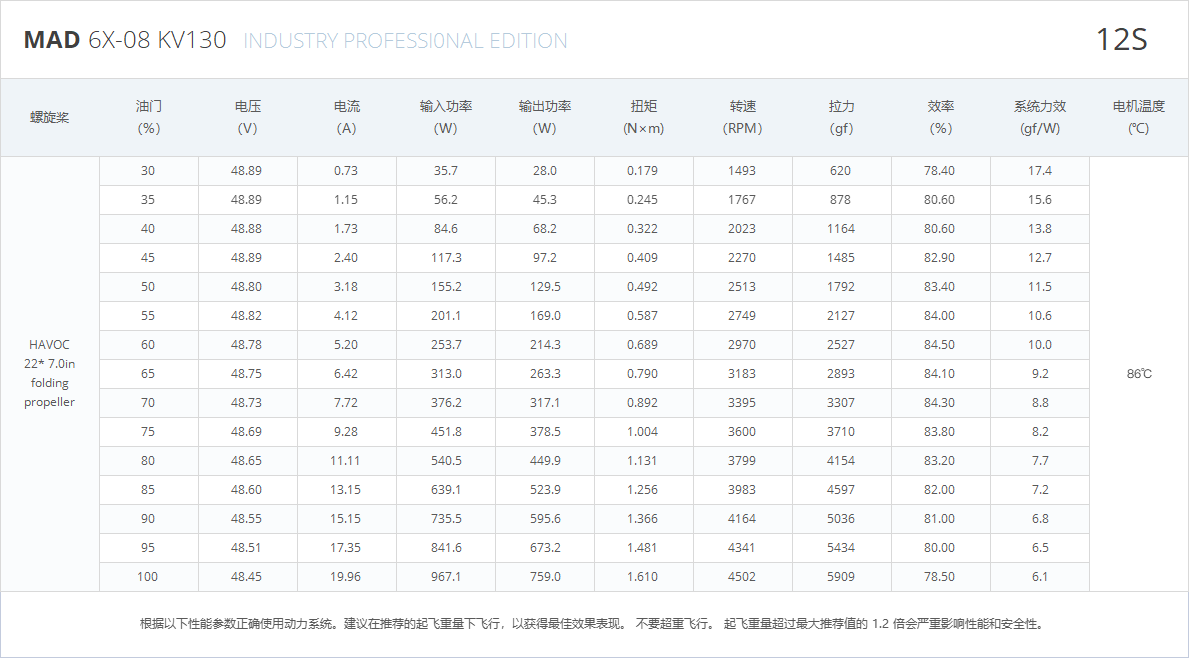Click throttle value 75
This screenshot has height=658, width=1189.
point(148,431)
